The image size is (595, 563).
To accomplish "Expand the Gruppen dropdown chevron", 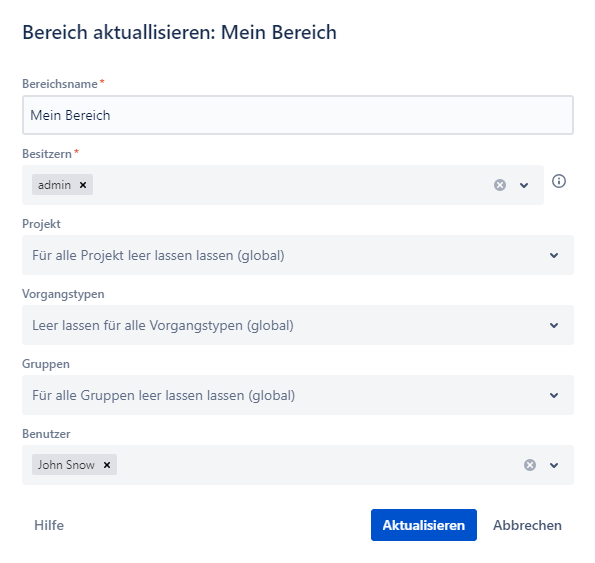I will point(554,395).
